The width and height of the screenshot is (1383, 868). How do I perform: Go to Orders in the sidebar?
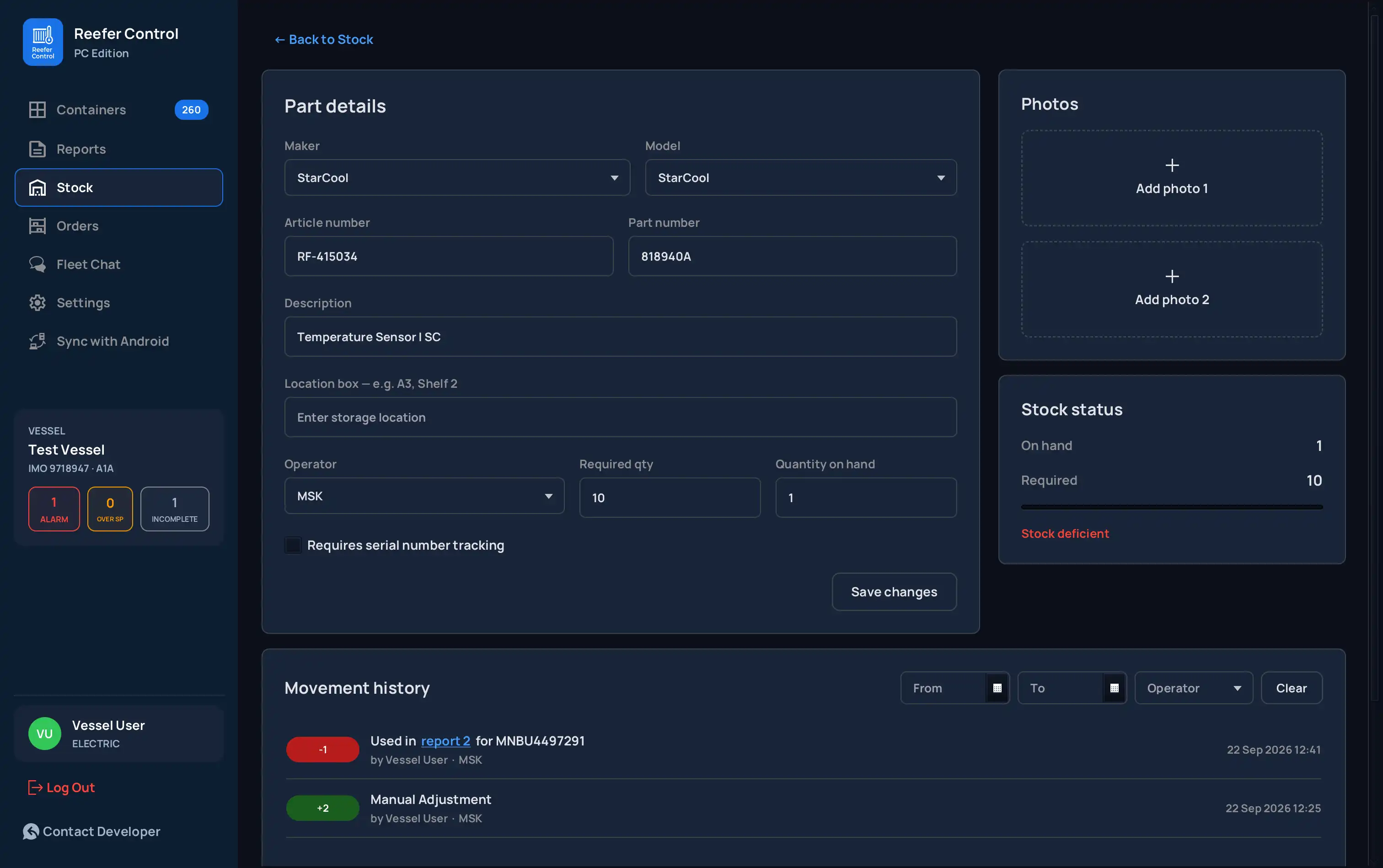pyautogui.click(x=119, y=226)
